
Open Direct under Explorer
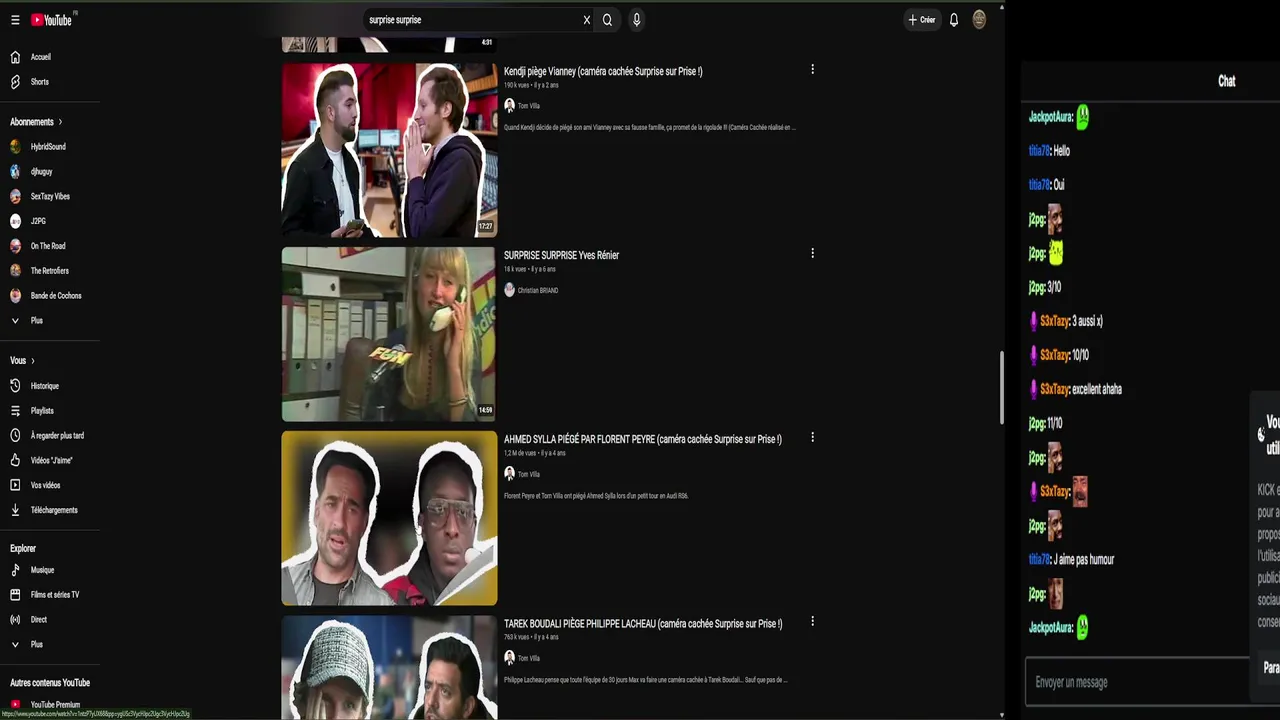pos(38,620)
